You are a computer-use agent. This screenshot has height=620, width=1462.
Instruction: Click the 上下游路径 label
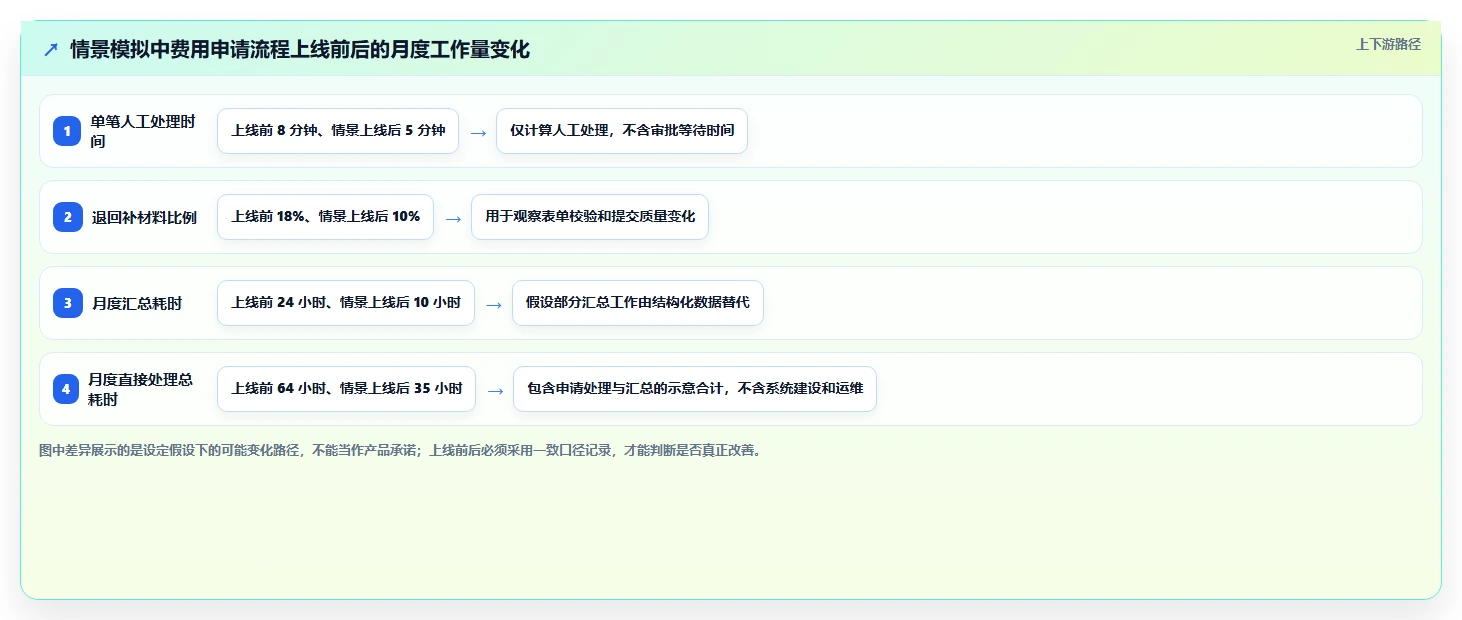click(x=1388, y=44)
